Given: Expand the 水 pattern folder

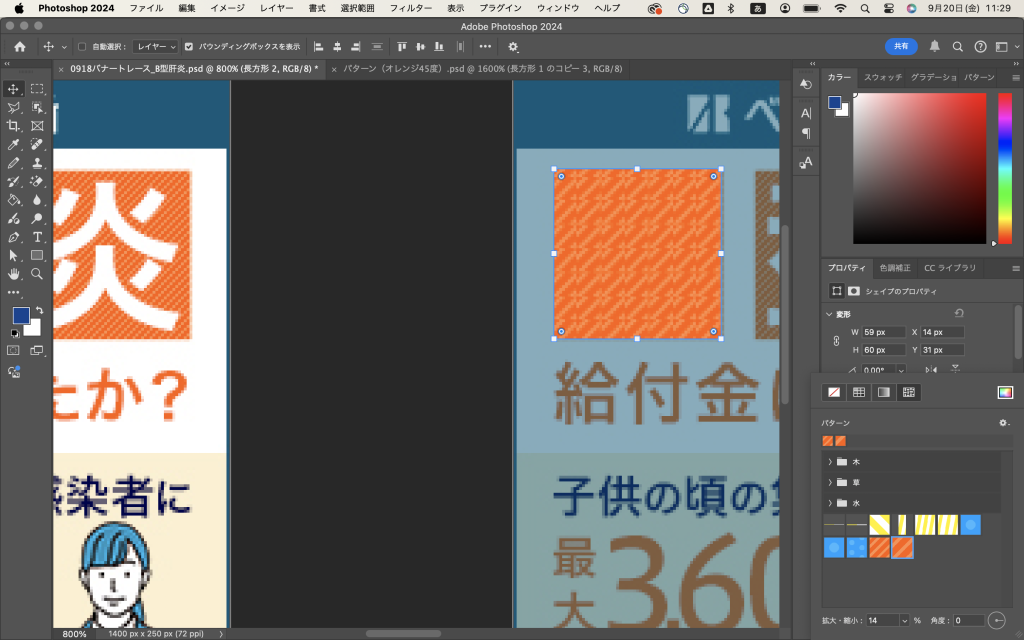Looking at the screenshot, I should click(x=830, y=503).
